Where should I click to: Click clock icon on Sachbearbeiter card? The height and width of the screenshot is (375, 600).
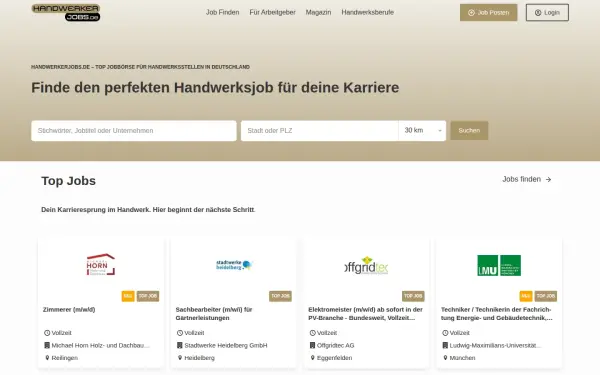[x=180, y=333]
